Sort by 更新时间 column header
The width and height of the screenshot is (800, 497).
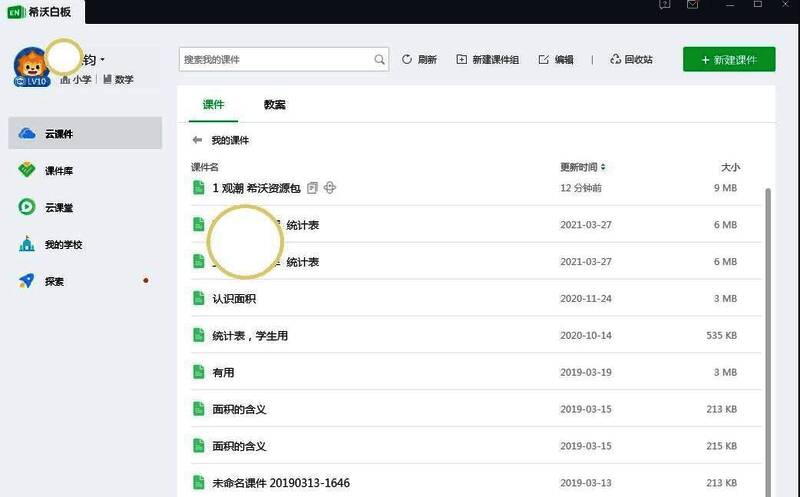point(582,167)
